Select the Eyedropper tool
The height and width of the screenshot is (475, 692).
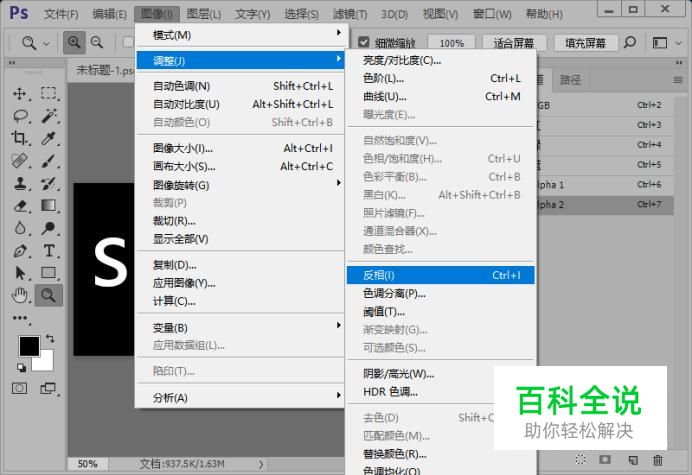click(x=49, y=138)
